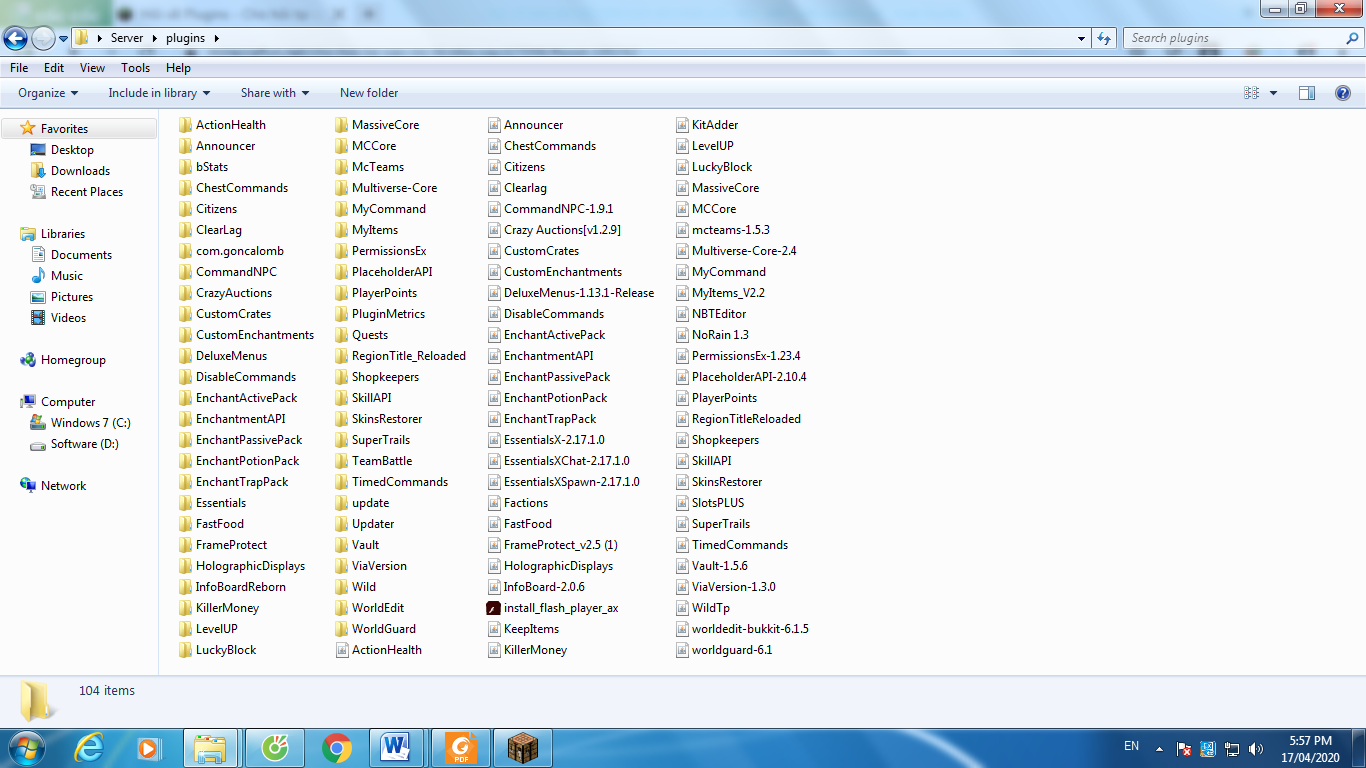The width and height of the screenshot is (1366, 768).
Task: Click the NBTEditor jar file icon
Action: tap(683, 314)
